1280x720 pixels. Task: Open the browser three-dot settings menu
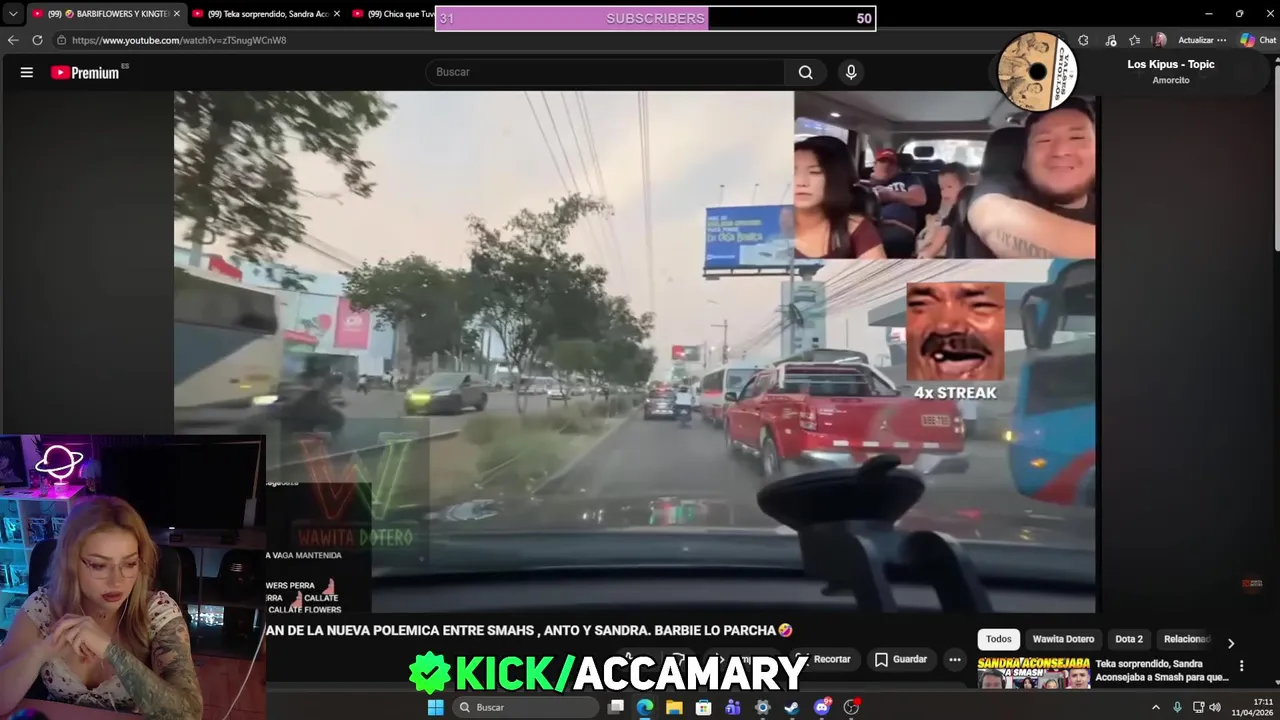[1222, 40]
